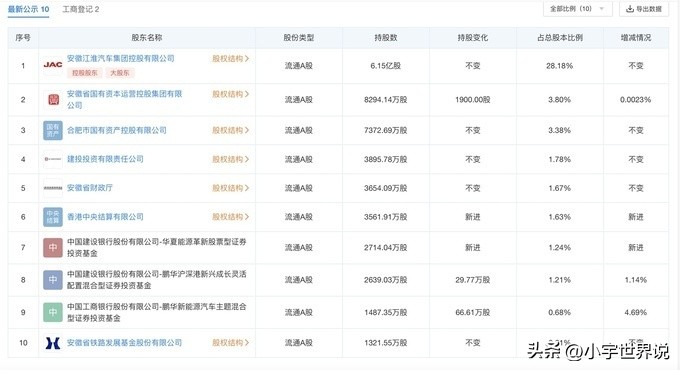This screenshot has width=680, height=370.
Task: Click the 股份类型 column header
Action: (x=299, y=38)
